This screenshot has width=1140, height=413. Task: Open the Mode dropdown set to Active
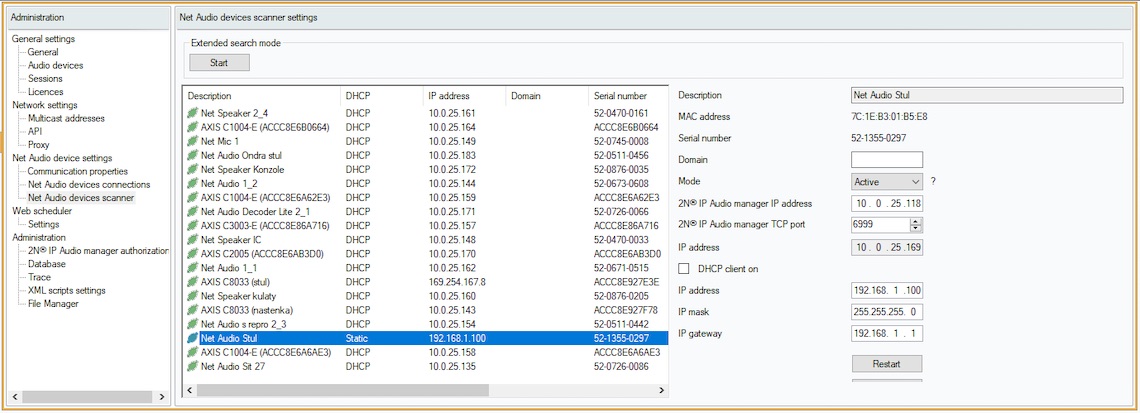pyautogui.click(x=887, y=181)
